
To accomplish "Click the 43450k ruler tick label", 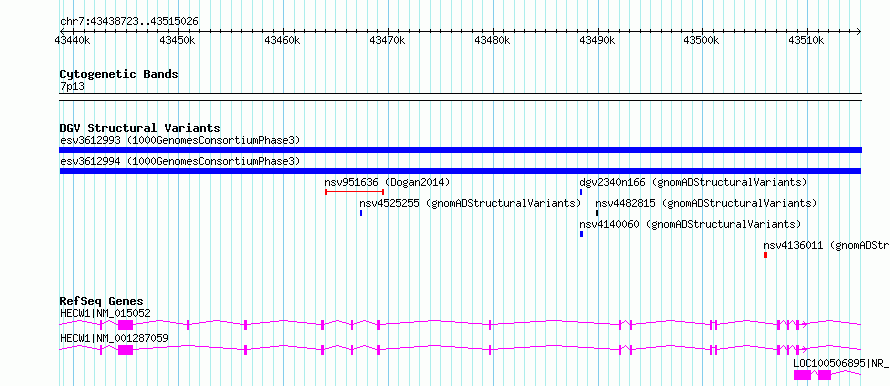I will coord(178,40).
